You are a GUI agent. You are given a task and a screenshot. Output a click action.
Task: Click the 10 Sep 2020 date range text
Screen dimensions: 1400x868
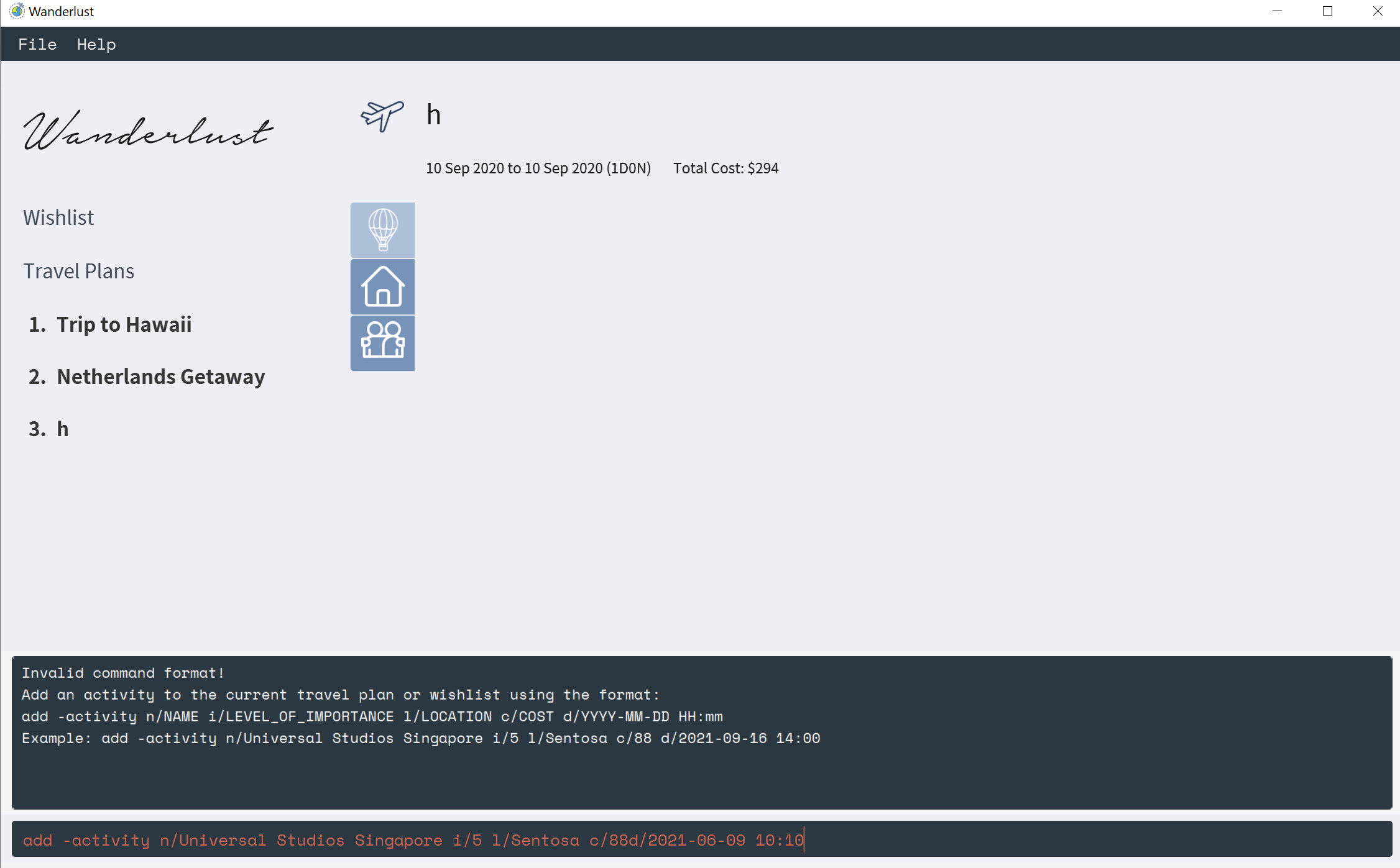(x=538, y=168)
